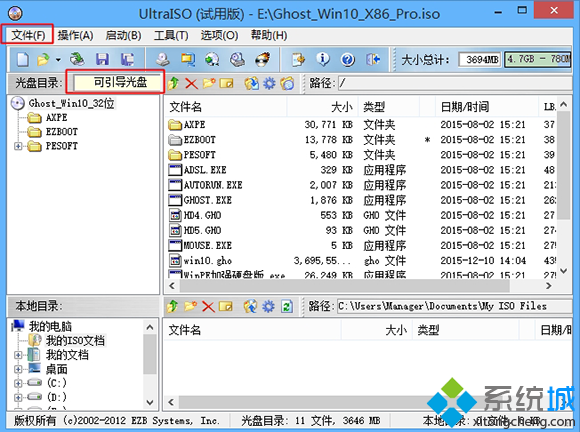580x432 pixels.
Task: Click Delete red X in local toolbar
Action: coord(208,306)
